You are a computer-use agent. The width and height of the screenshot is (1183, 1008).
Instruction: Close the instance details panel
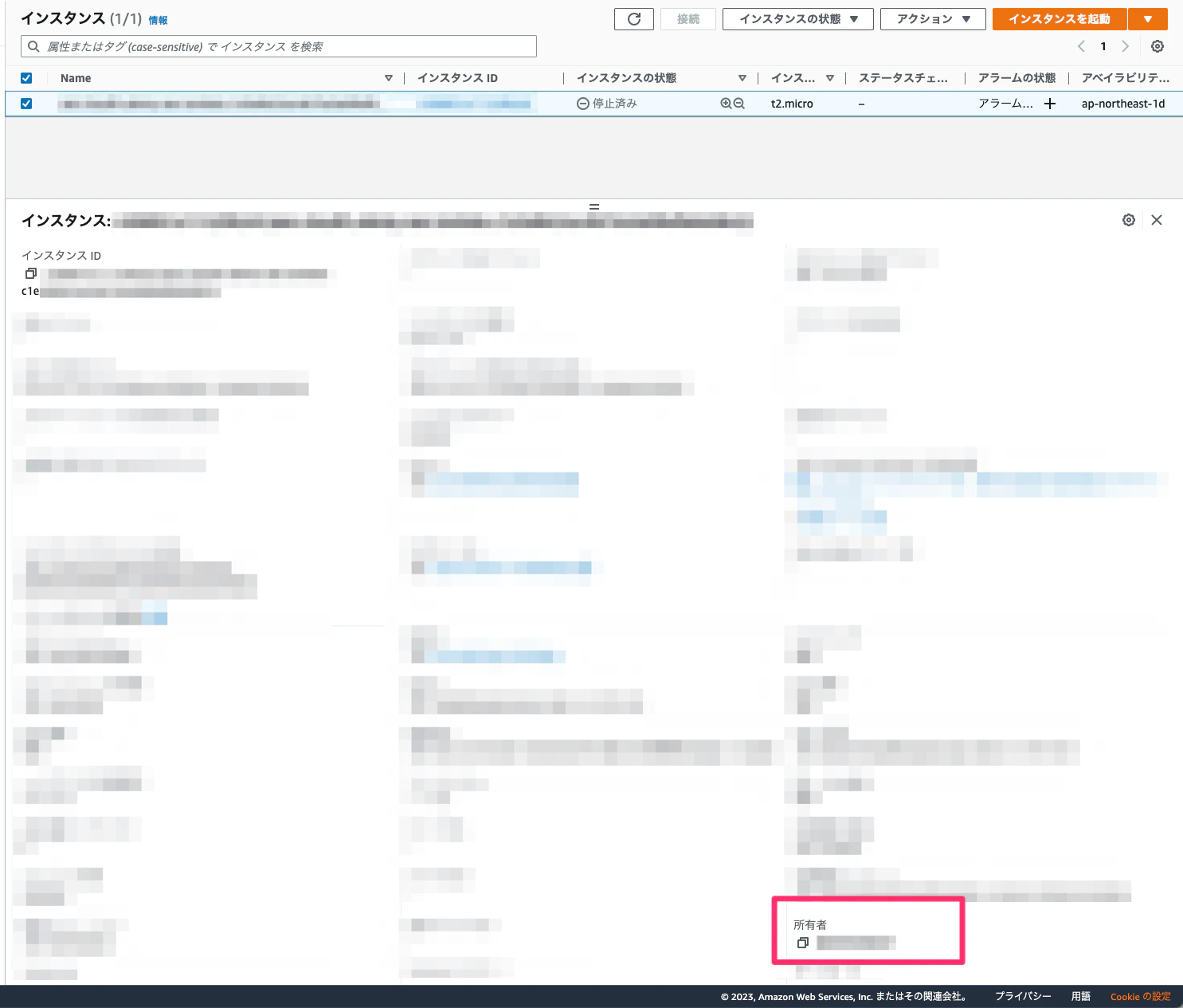coord(1157,219)
